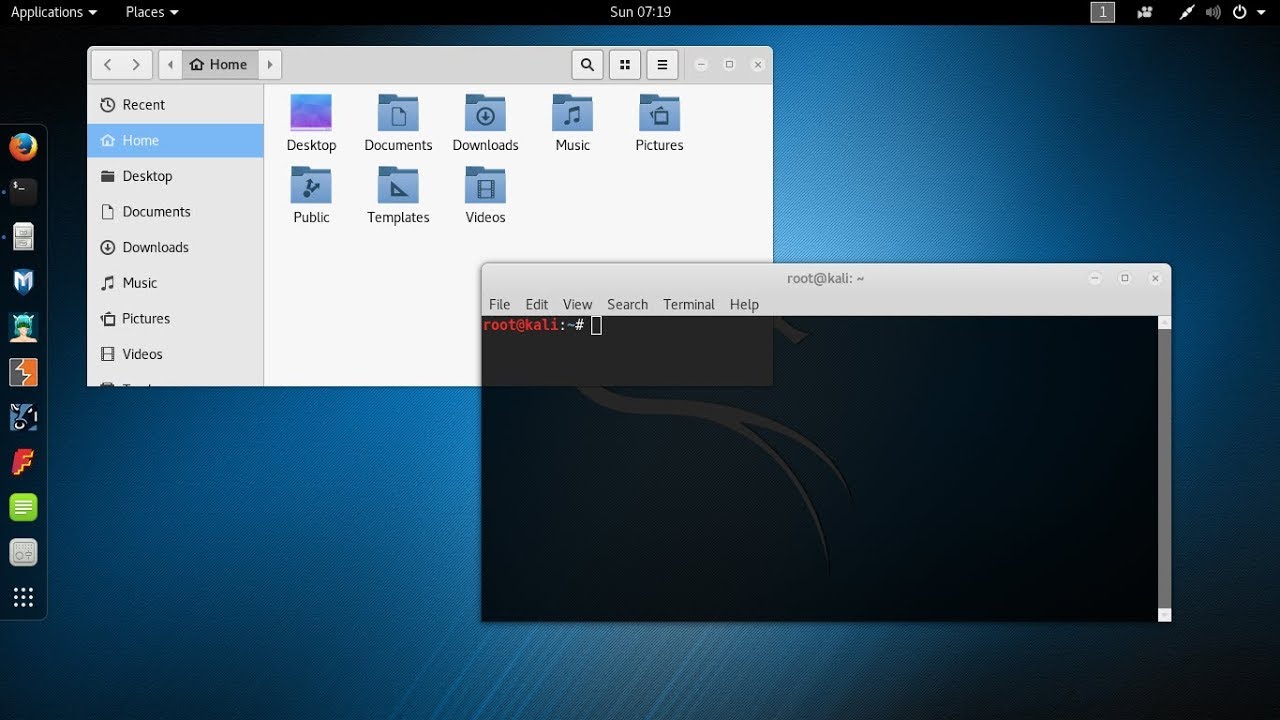This screenshot has height=720, width=1280.
Task: Toggle icon grid view in file manager
Action: click(x=625, y=65)
